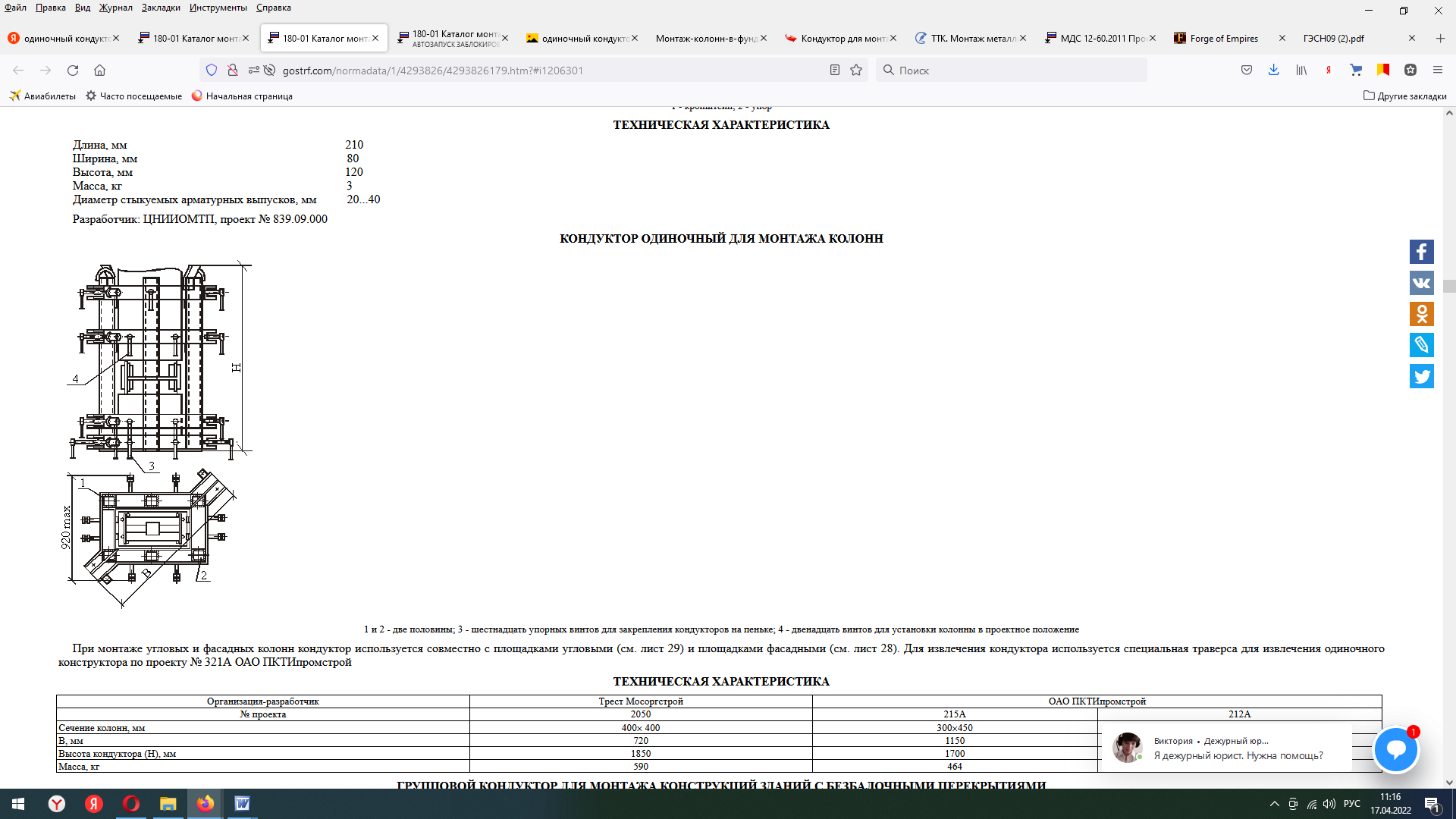The height and width of the screenshot is (819, 1456).
Task: Share page on VK
Action: [x=1422, y=283]
